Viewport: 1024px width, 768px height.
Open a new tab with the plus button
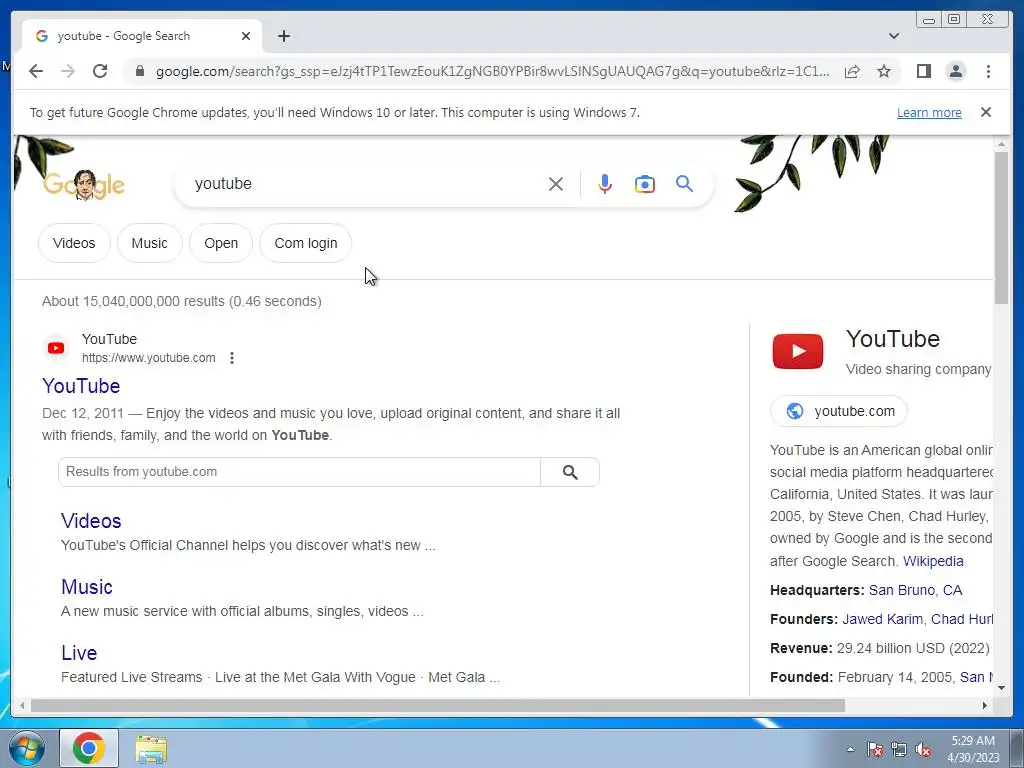(283, 36)
